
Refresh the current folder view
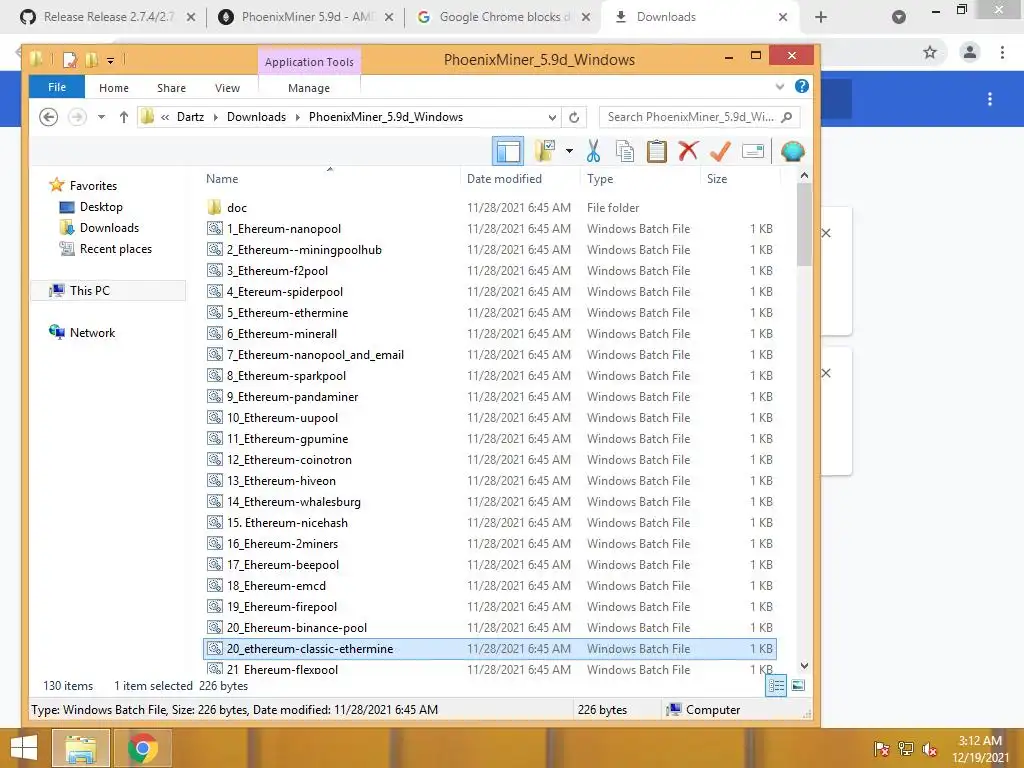(574, 118)
